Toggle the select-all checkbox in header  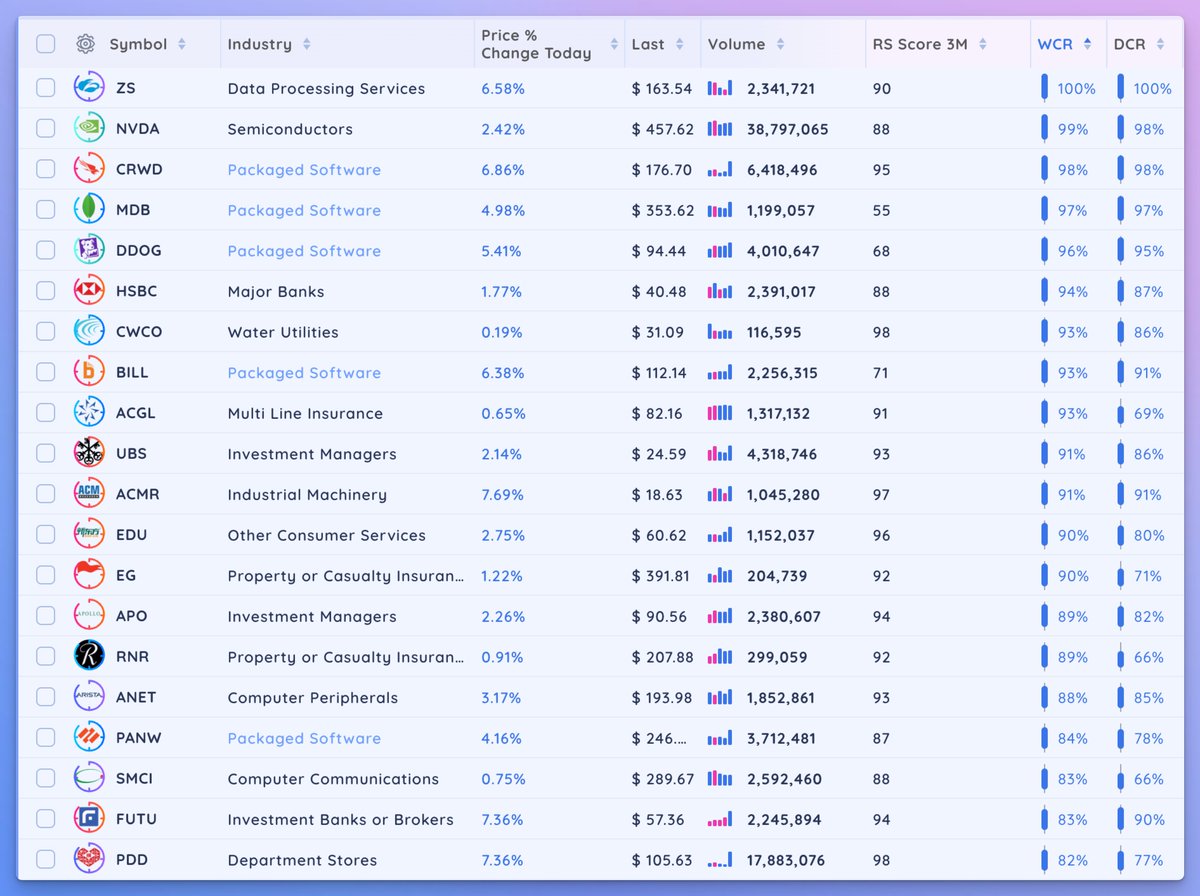[46, 44]
